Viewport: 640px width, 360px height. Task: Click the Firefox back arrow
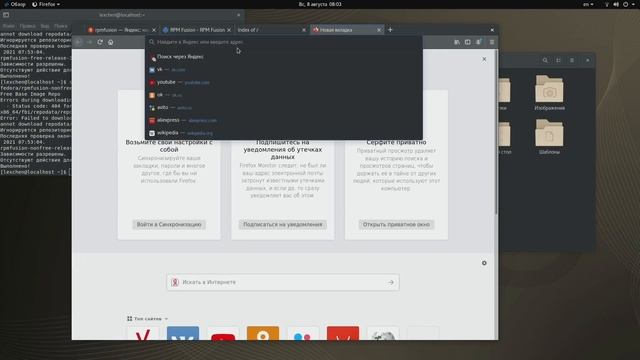(x=79, y=42)
